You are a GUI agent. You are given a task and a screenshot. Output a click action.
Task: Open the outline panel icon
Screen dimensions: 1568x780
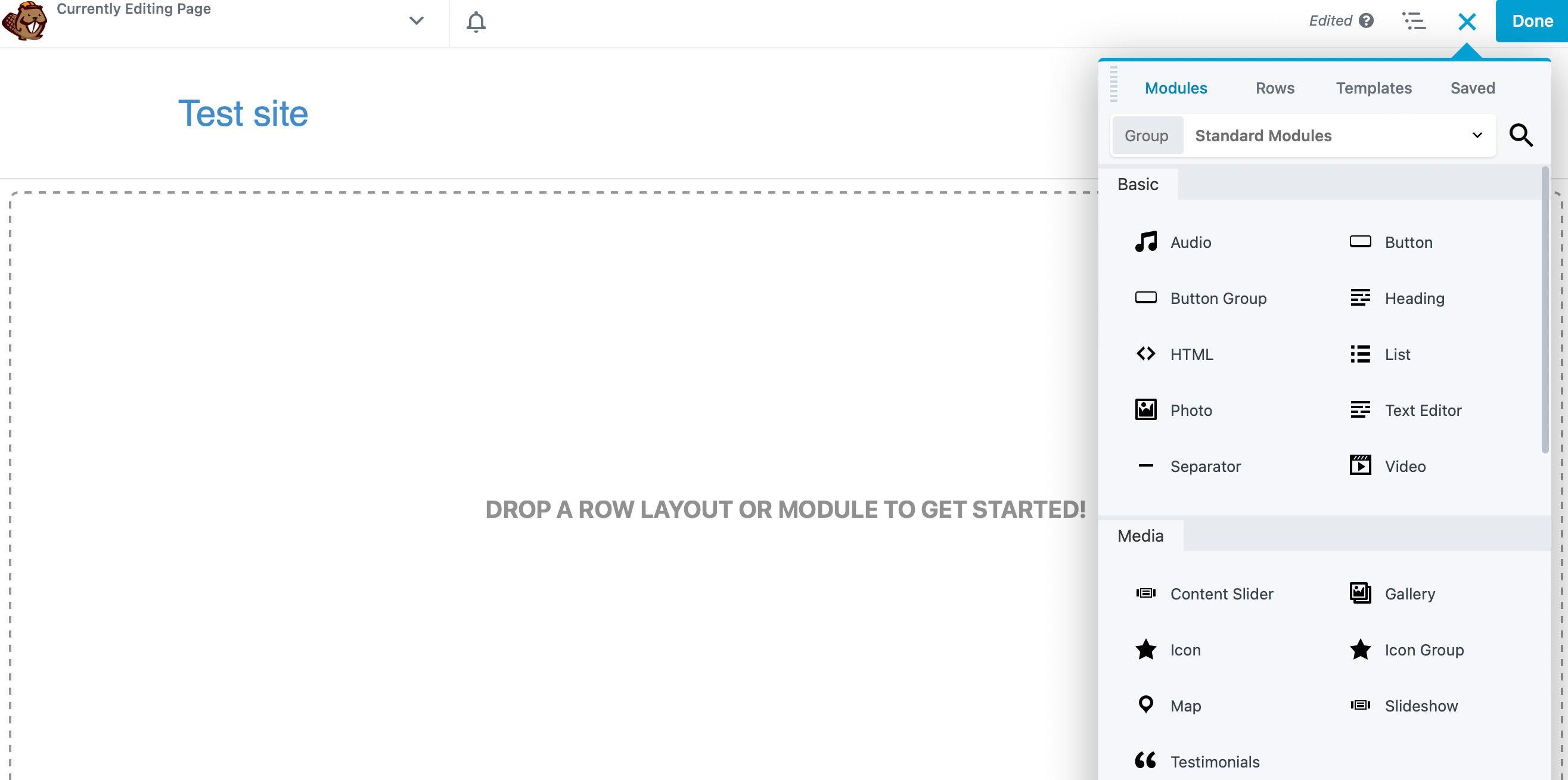click(x=1414, y=21)
